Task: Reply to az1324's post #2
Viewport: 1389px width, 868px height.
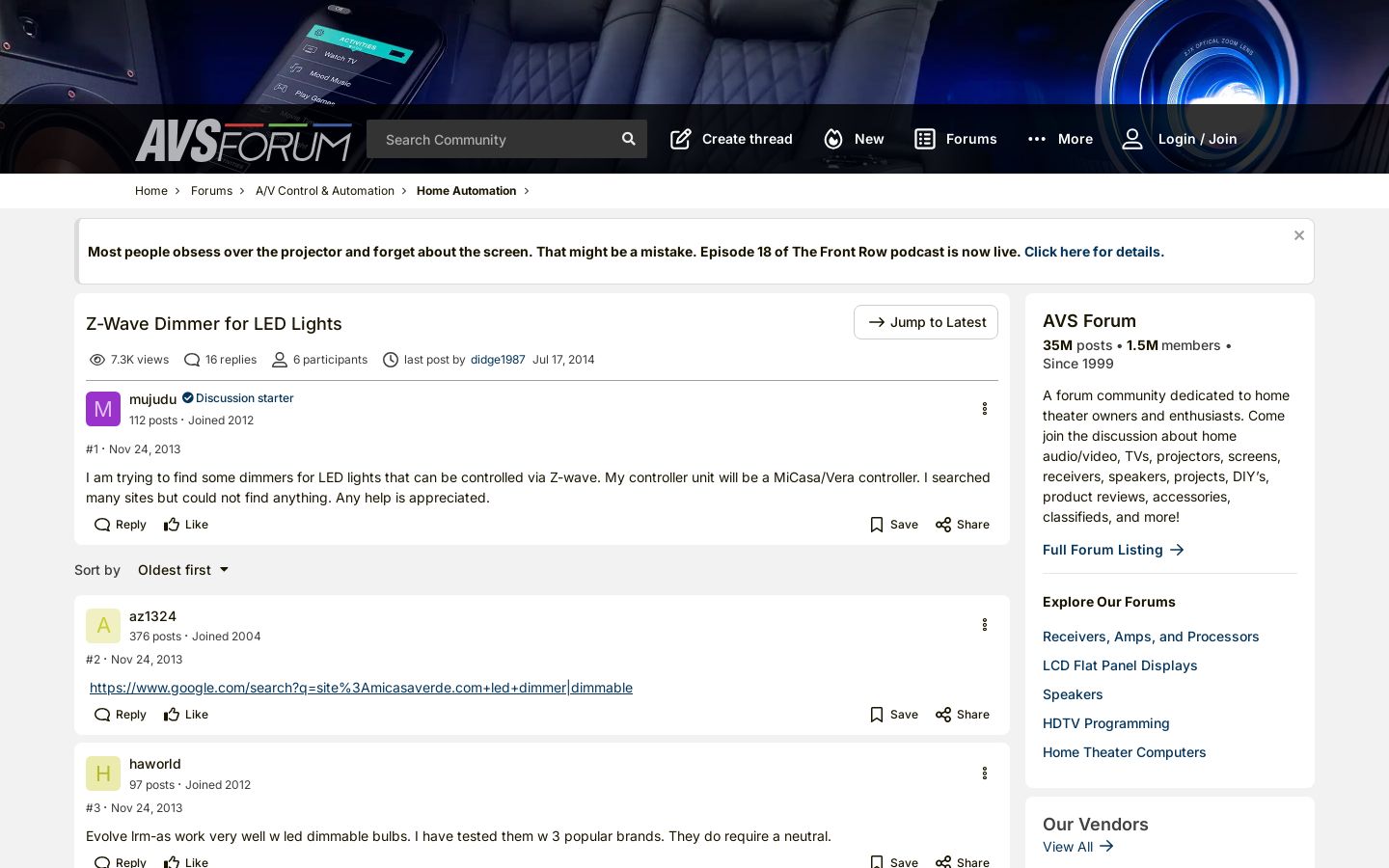Action: (x=121, y=715)
